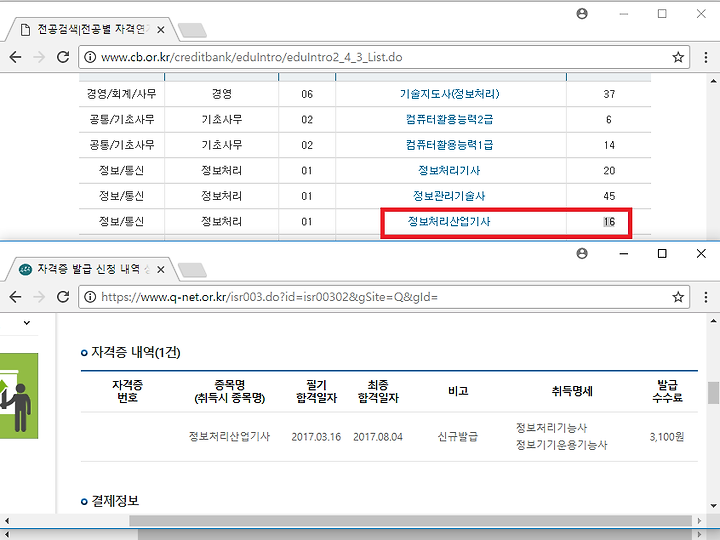The image size is (720, 540).
Task: Open profile icon in cb.or.kr window
Action: coord(582,14)
